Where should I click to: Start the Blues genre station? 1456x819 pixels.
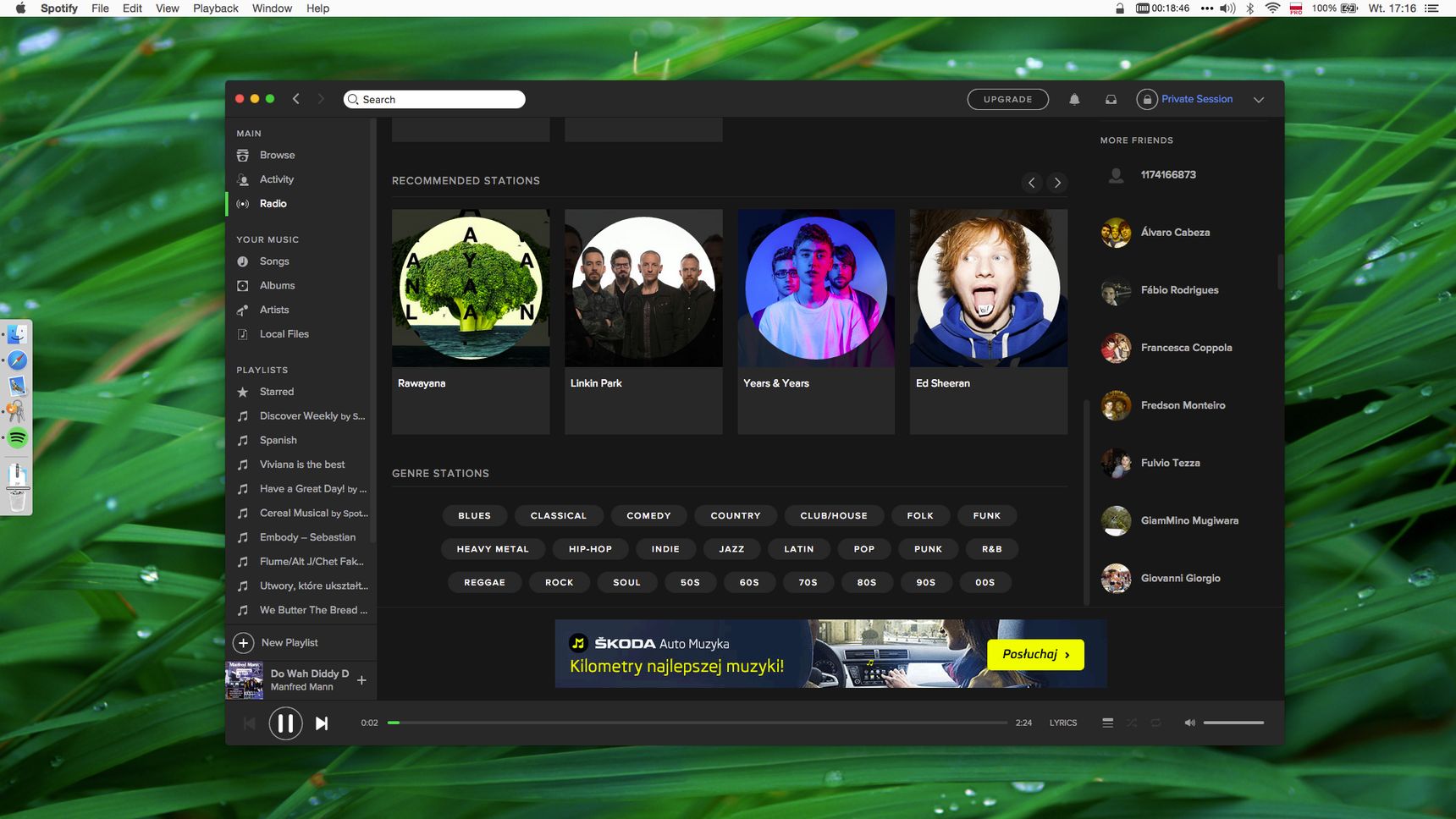click(475, 515)
